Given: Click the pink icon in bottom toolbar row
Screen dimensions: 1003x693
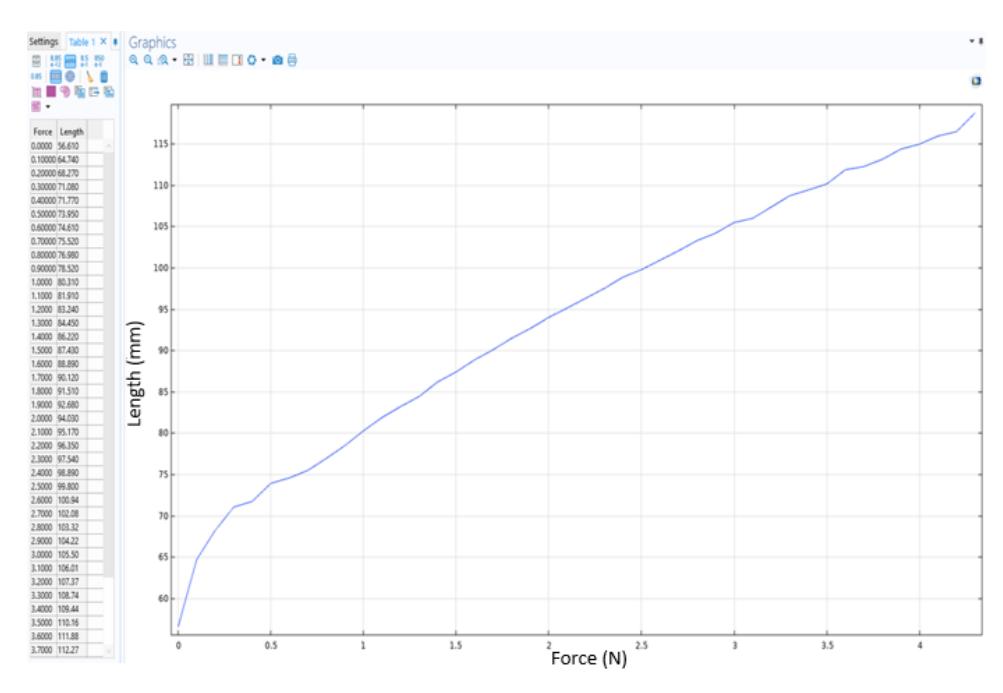Looking at the screenshot, I should tap(36, 106).
